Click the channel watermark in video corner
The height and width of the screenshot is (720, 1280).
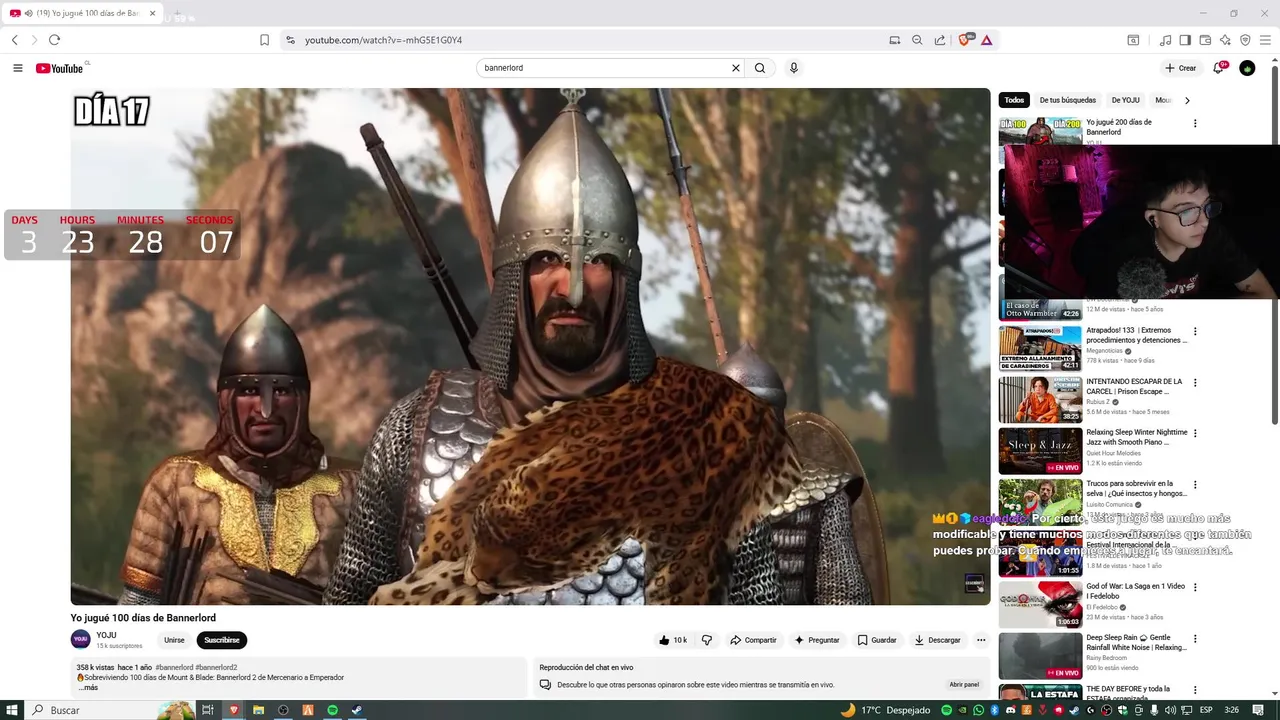click(975, 584)
